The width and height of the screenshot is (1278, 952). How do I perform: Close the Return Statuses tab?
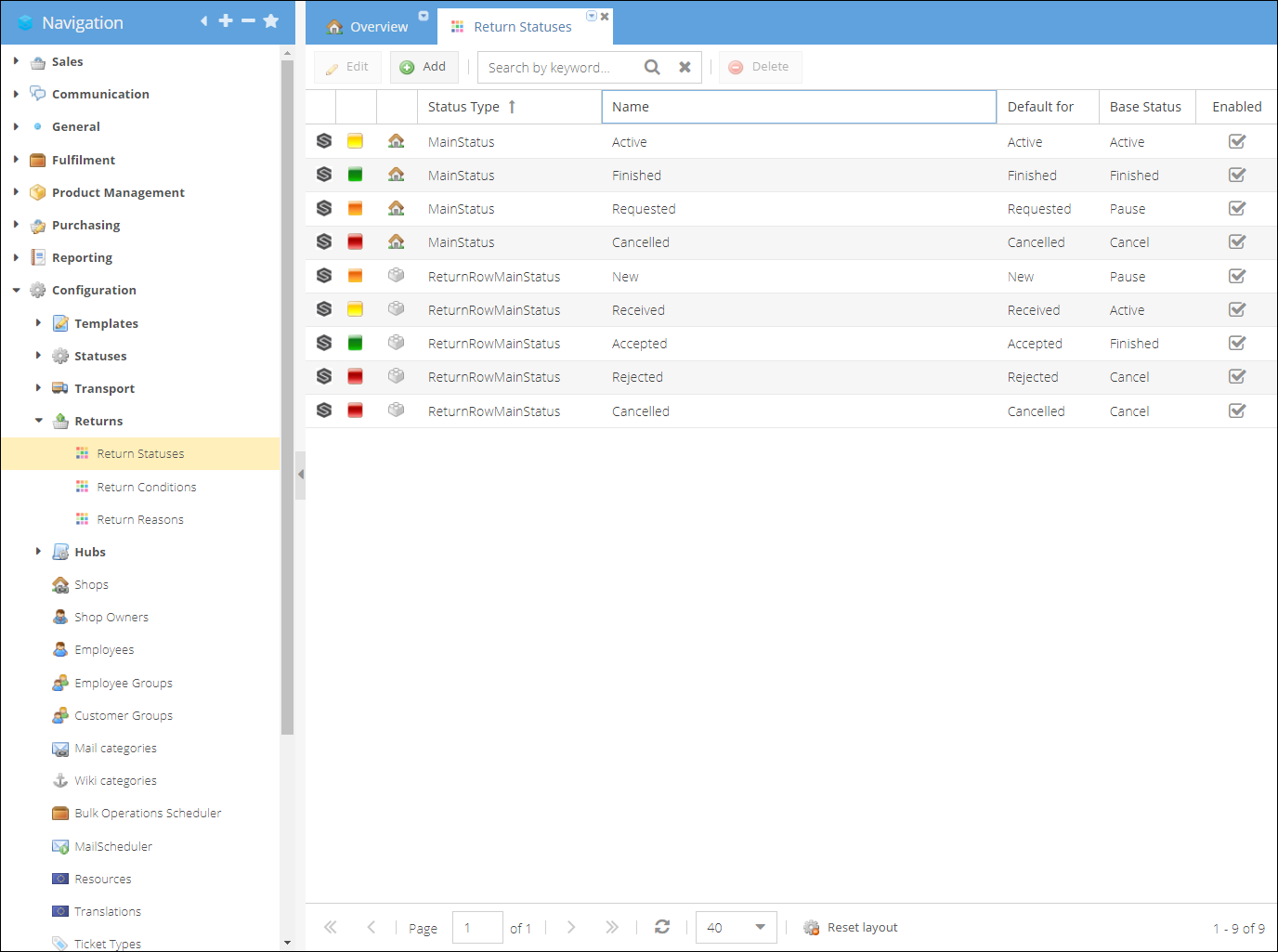605,17
